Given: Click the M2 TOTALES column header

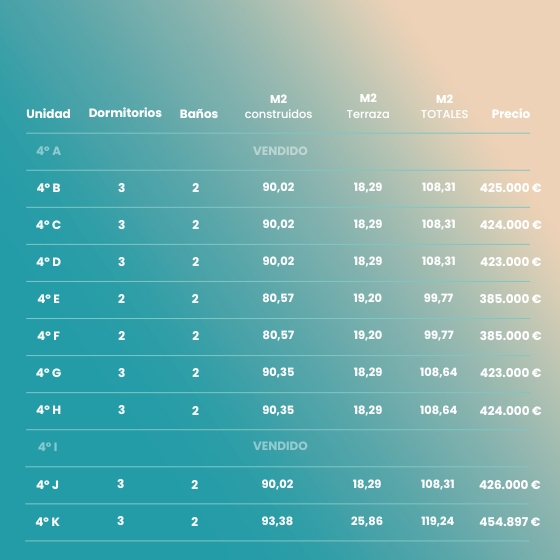Looking at the screenshot, I should pyautogui.click(x=444, y=106).
